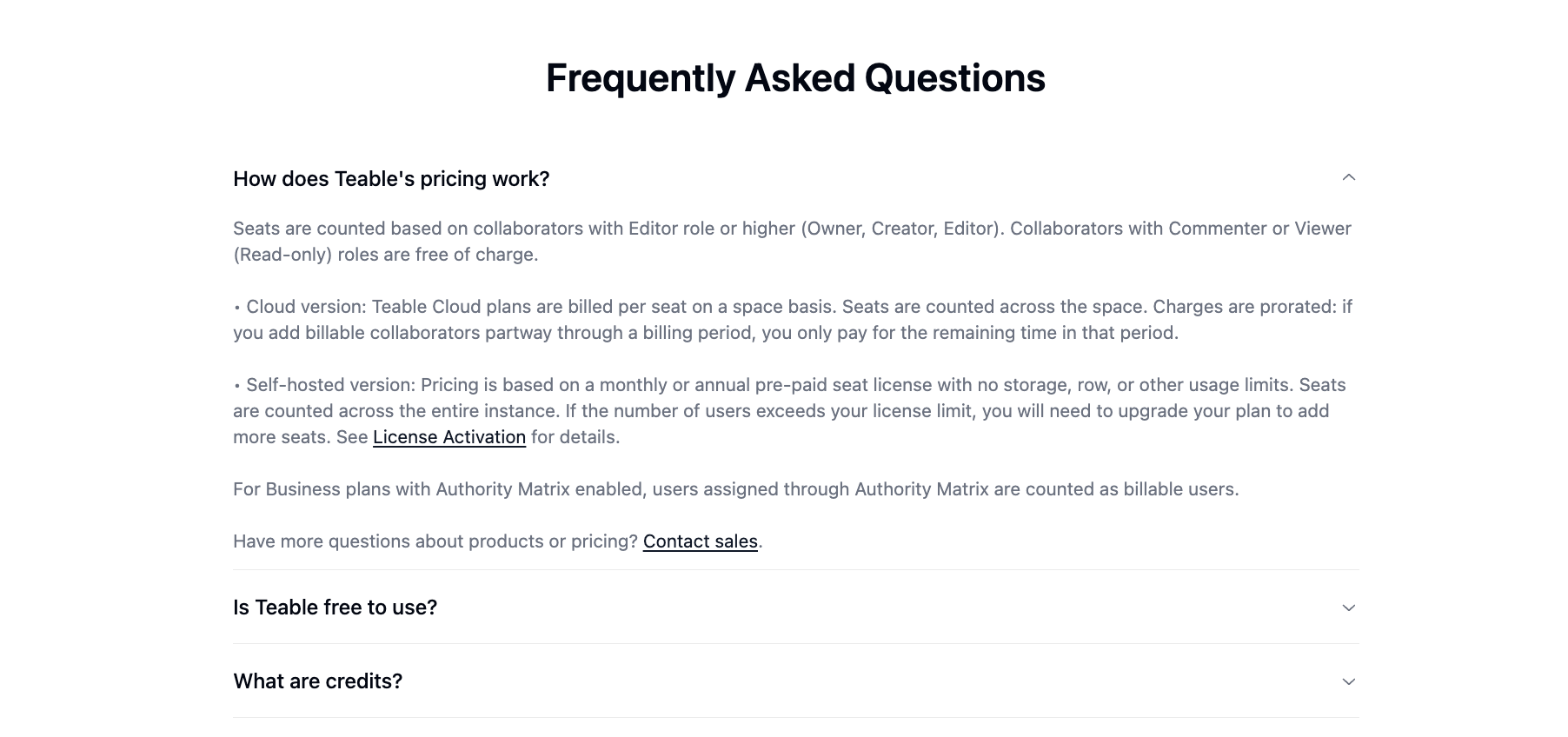The width and height of the screenshot is (1568, 737).
Task: Click chevron icon next to "What are credits?"
Action: point(1348,681)
